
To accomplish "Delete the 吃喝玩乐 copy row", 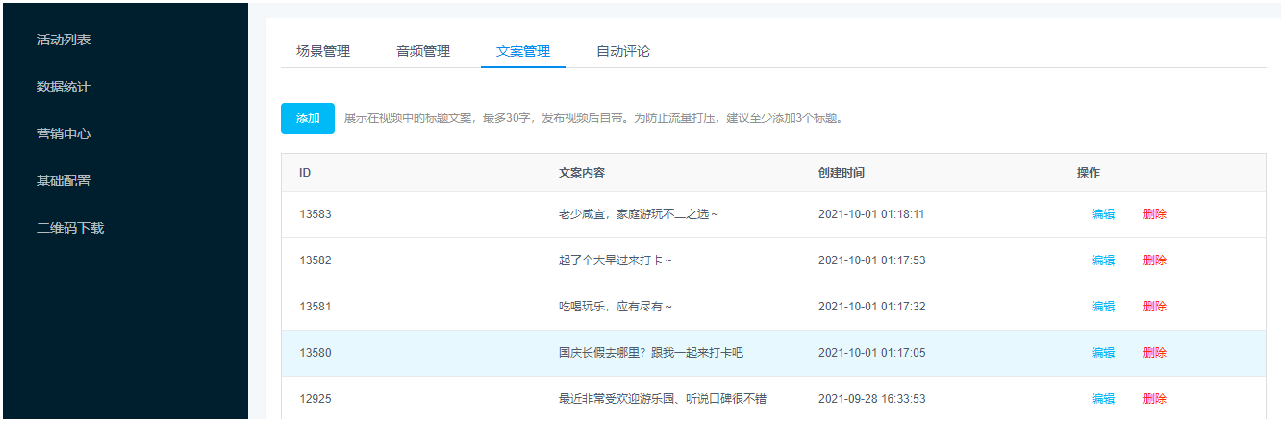I will [x=1154, y=306].
